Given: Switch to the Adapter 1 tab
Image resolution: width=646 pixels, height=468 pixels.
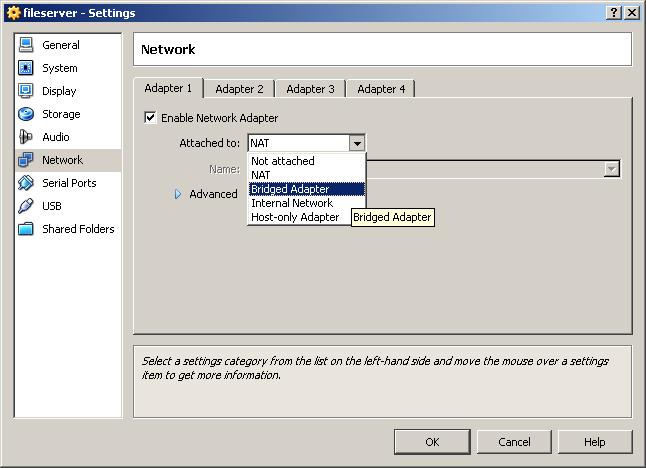Looking at the screenshot, I should click(x=168, y=88).
